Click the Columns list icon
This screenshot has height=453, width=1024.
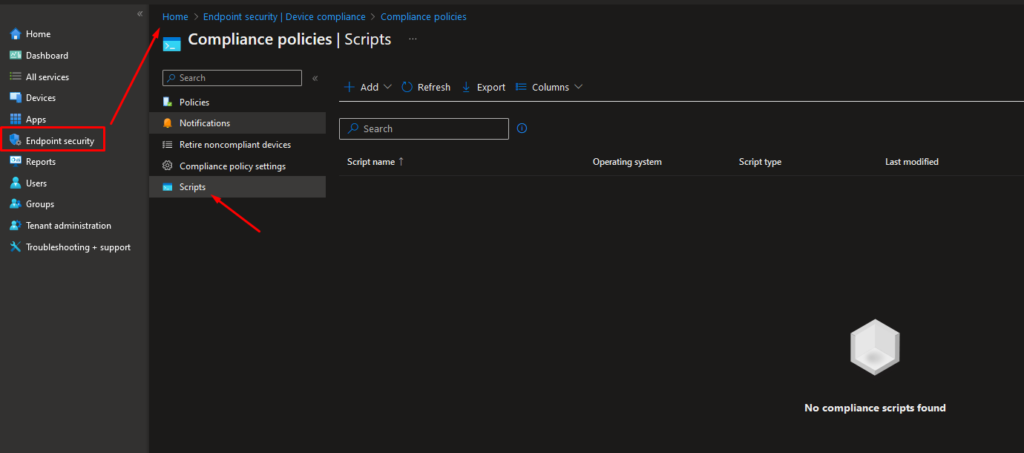[x=521, y=87]
